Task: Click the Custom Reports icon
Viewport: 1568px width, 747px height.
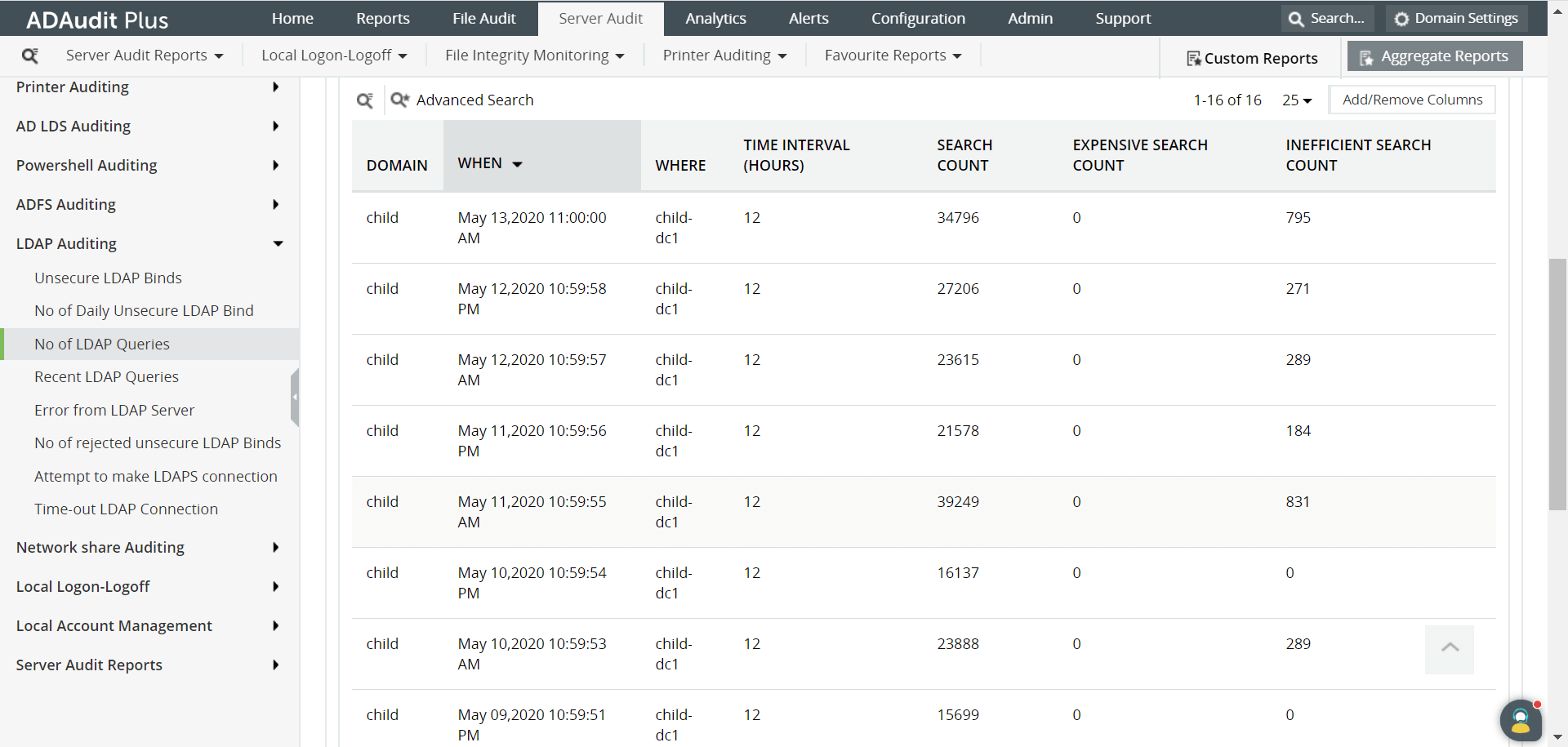Action: tap(1194, 58)
